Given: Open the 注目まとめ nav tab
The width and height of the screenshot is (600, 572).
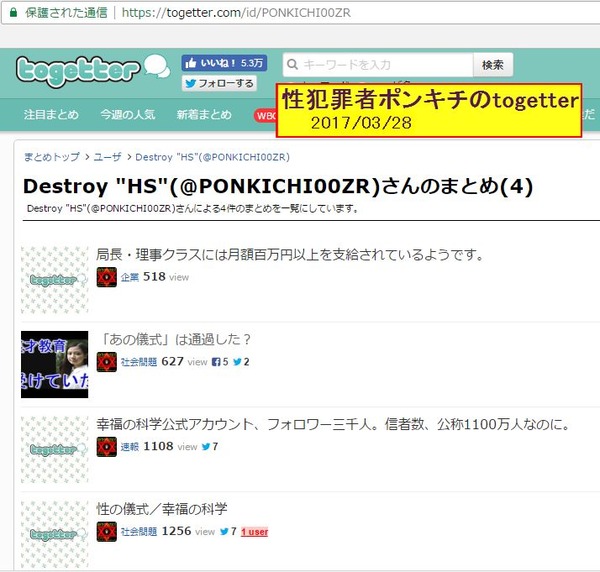Looking at the screenshot, I should (51, 114).
